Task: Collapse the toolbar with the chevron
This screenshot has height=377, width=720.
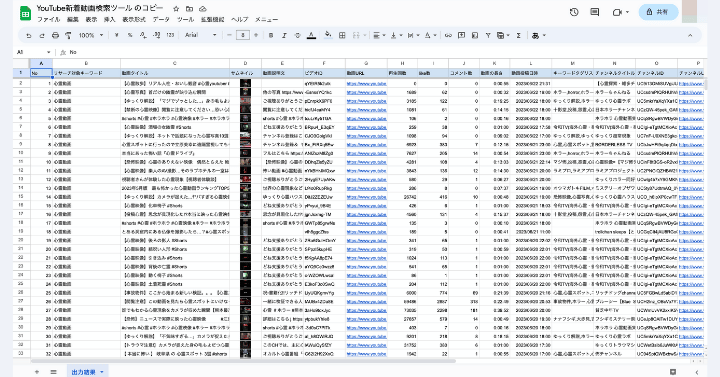Action: 690,35
